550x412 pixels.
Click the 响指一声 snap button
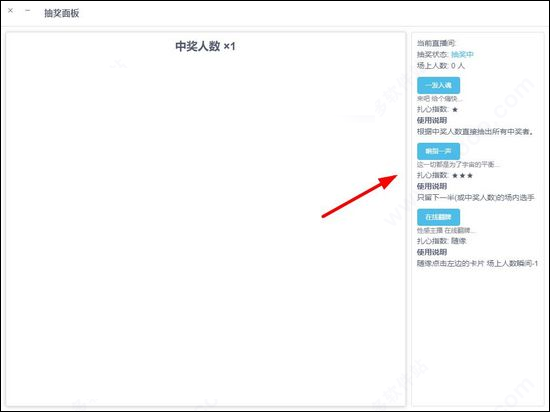tap(438, 151)
